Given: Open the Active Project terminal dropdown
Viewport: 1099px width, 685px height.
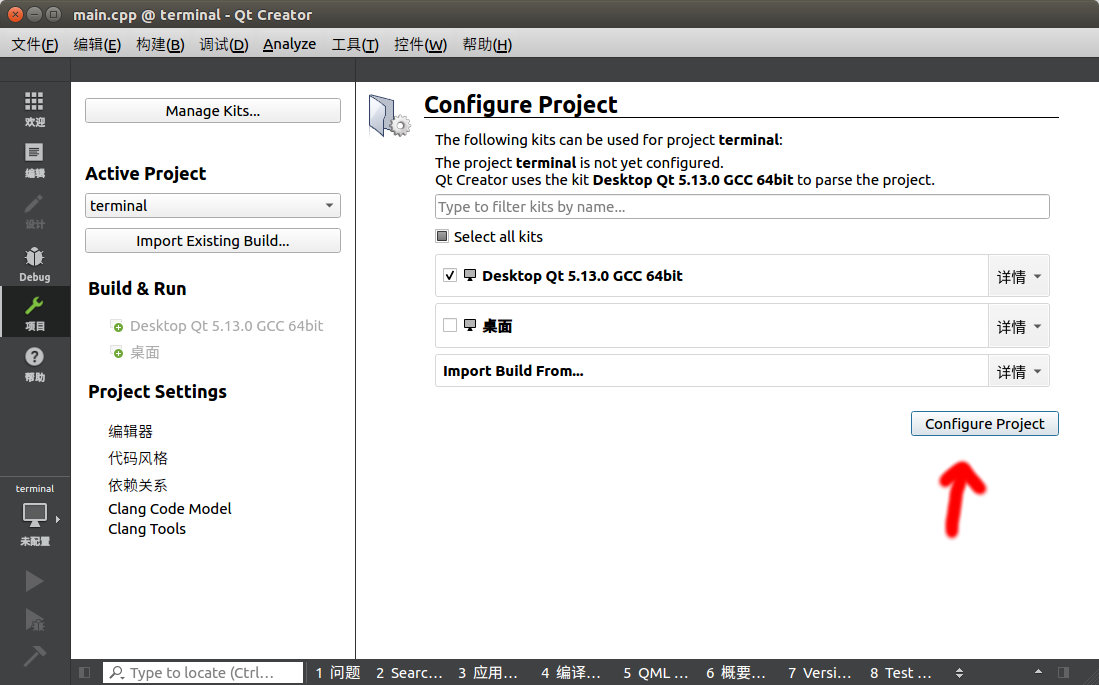Looking at the screenshot, I should 213,205.
